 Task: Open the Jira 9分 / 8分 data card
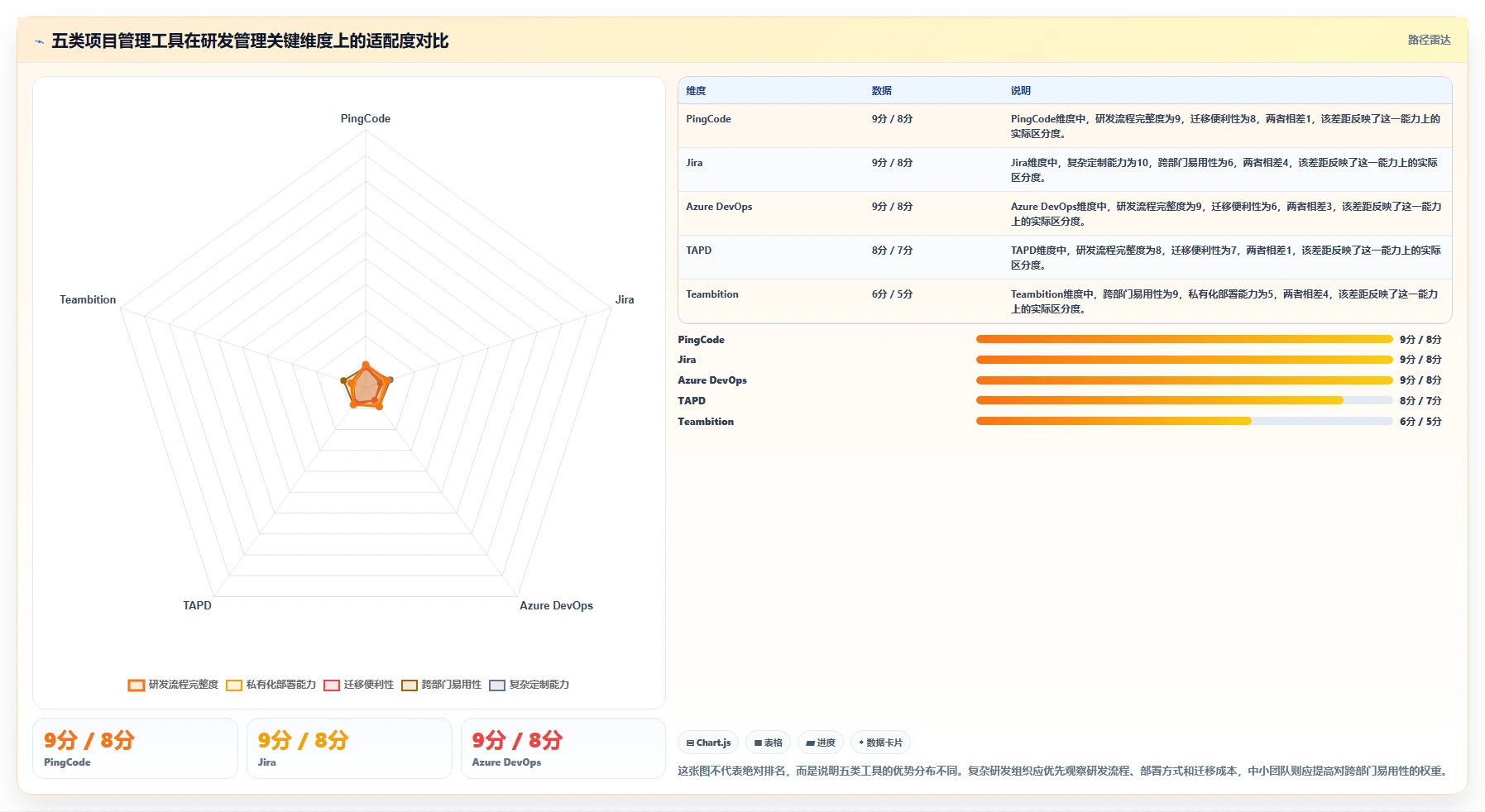(x=349, y=748)
